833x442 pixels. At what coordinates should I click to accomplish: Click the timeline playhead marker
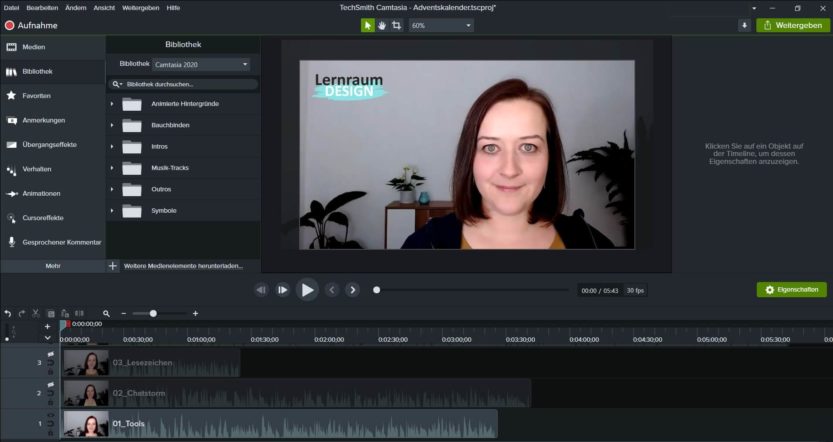tap(64, 324)
